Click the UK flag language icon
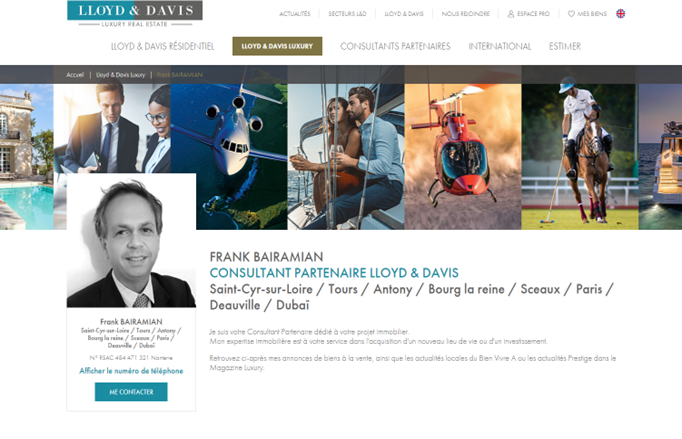 tap(621, 13)
